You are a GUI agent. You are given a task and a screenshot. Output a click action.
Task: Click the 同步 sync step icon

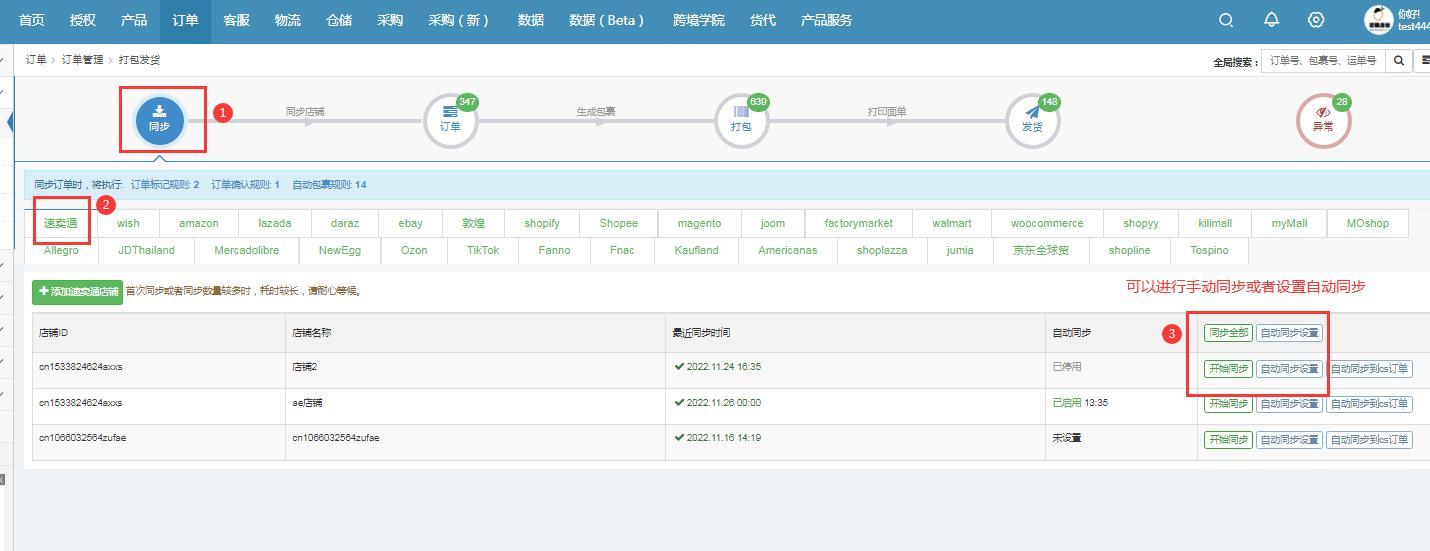[159, 119]
